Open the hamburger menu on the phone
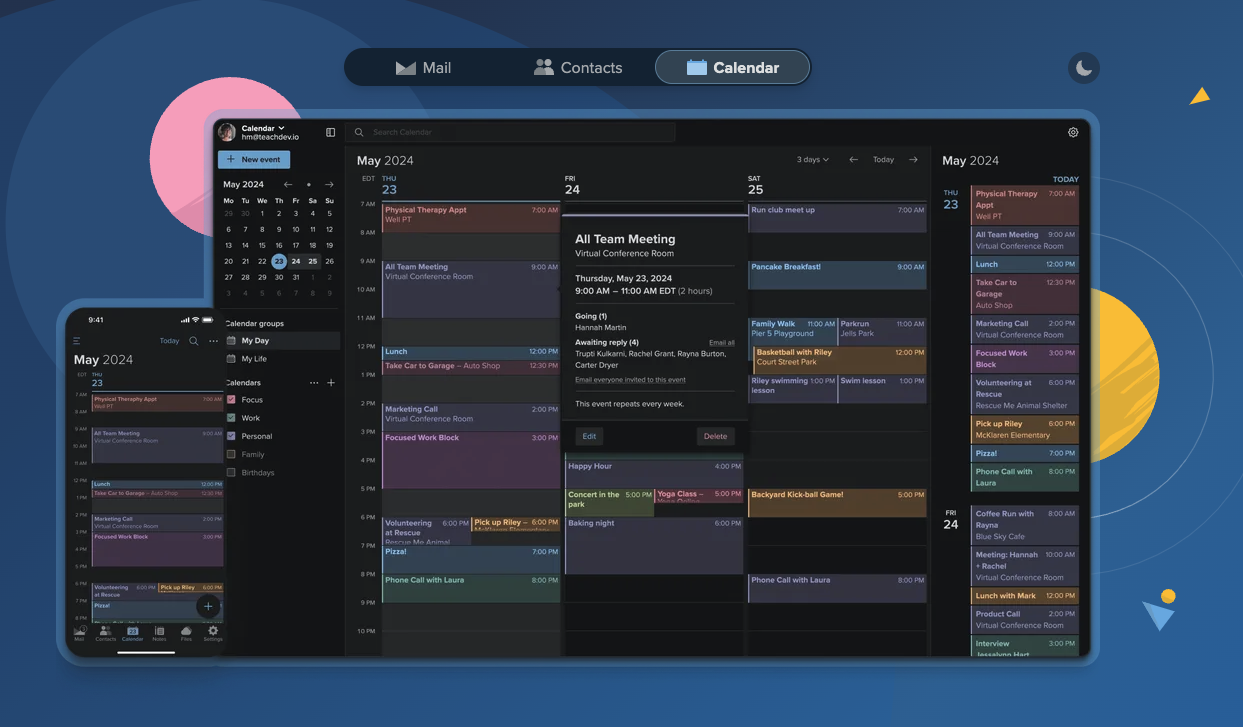The image size is (1243, 727). click(x=77, y=341)
